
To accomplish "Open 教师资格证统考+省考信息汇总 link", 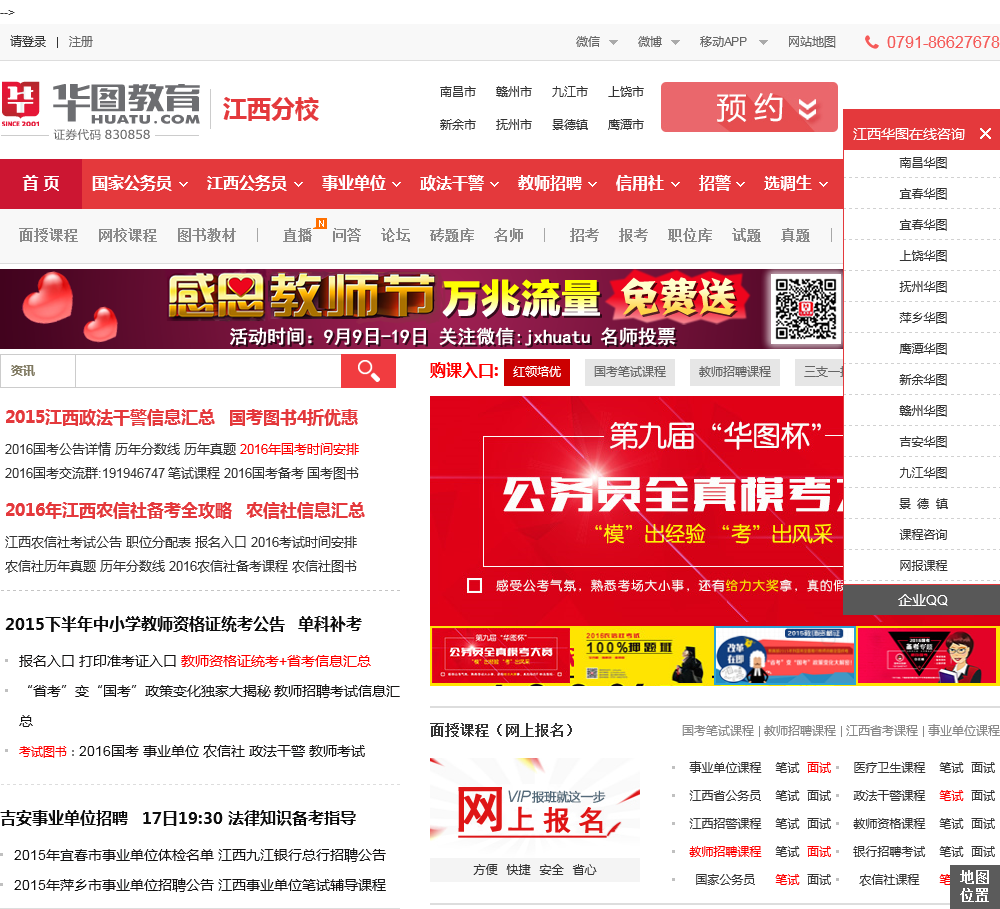I will click(276, 661).
